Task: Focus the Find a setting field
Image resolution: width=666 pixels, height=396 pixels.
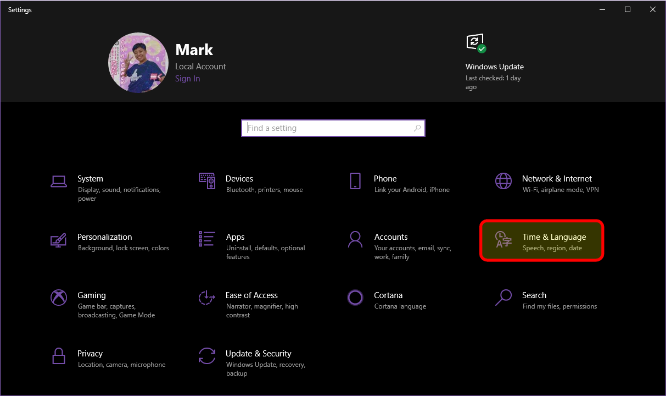Action: coord(333,128)
